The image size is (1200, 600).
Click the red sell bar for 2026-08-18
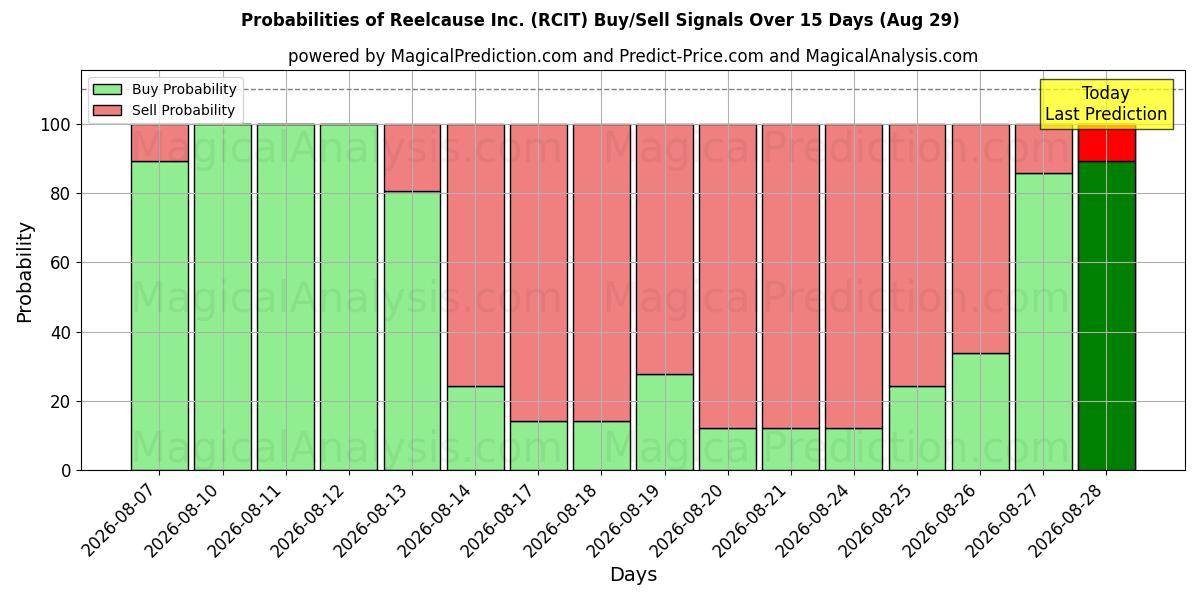click(602, 273)
